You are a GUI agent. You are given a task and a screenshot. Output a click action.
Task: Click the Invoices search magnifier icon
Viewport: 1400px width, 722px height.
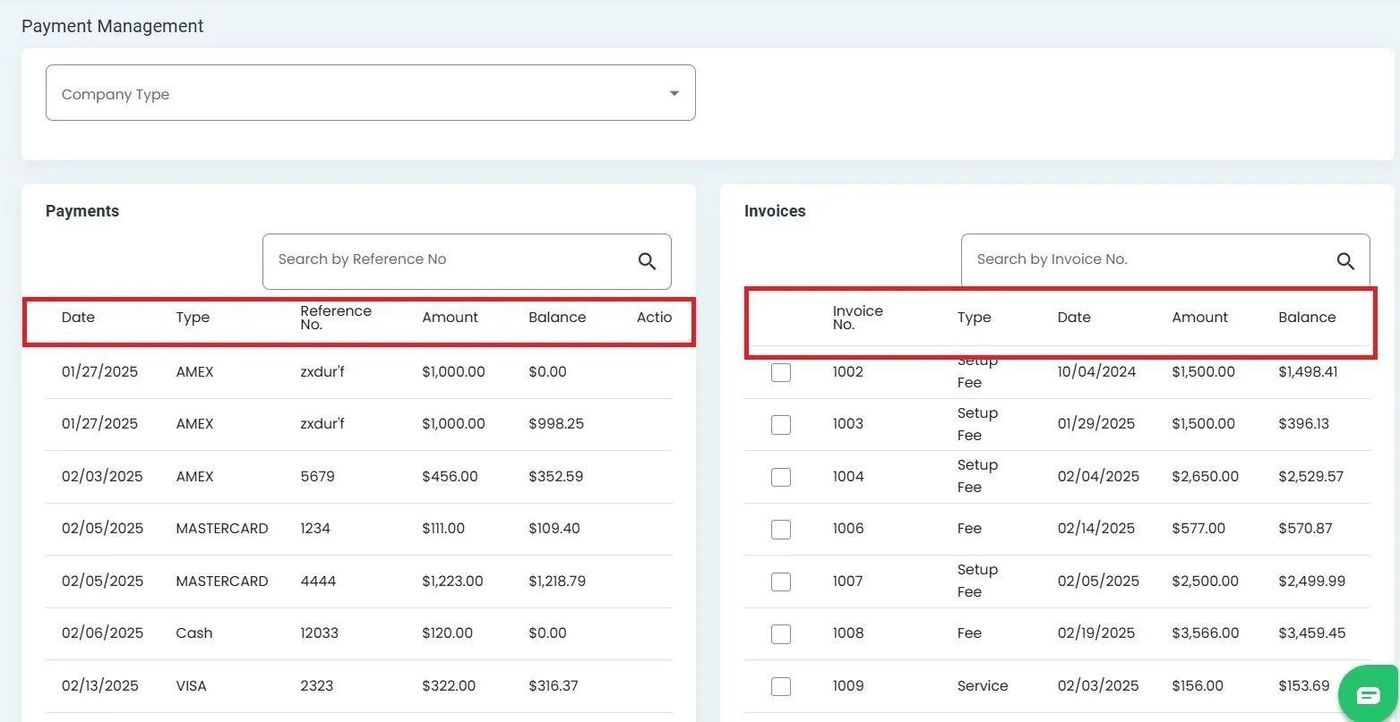click(x=1345, y=261)
